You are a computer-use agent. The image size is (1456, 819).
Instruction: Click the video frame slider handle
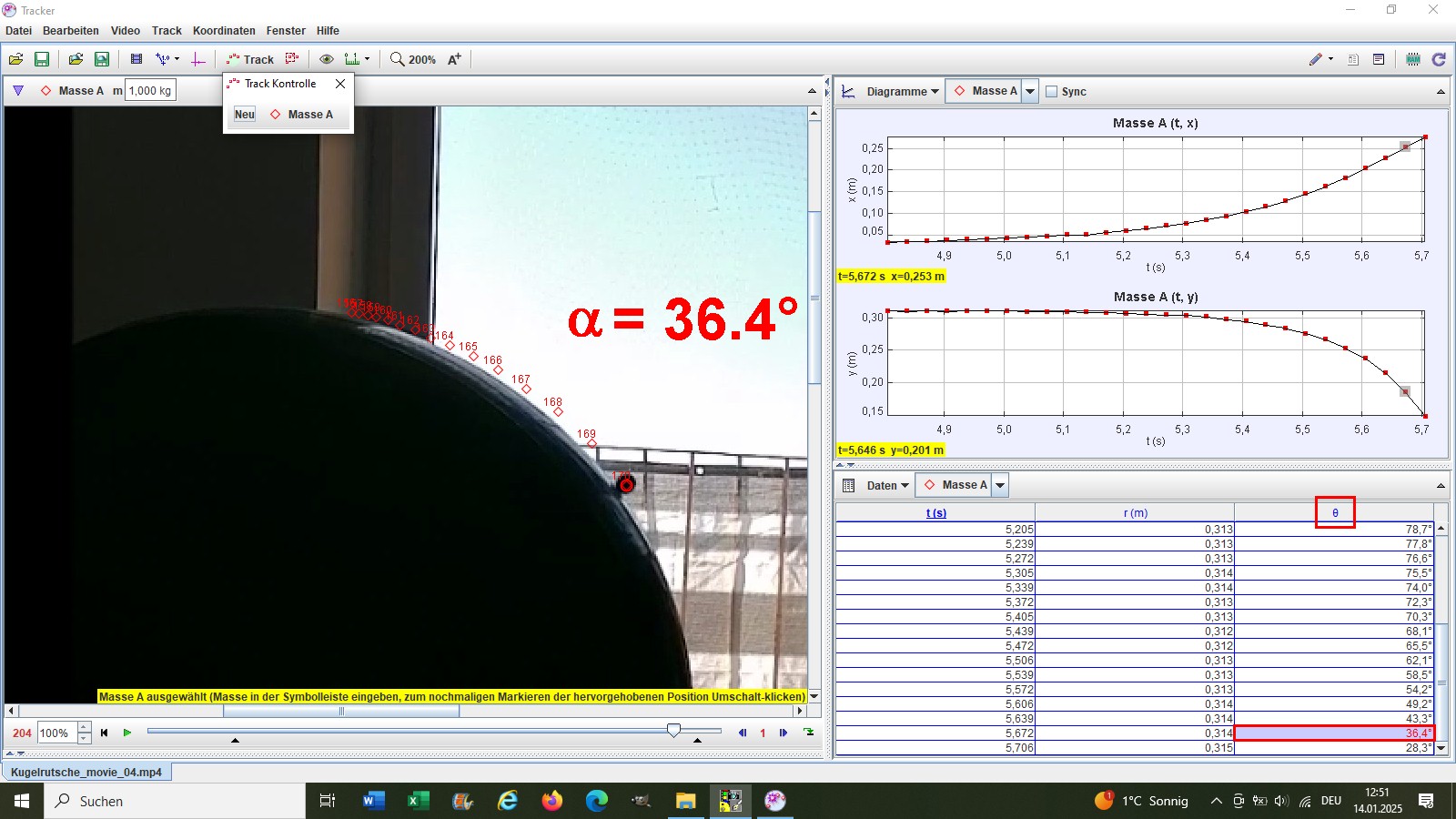point(673,731)
